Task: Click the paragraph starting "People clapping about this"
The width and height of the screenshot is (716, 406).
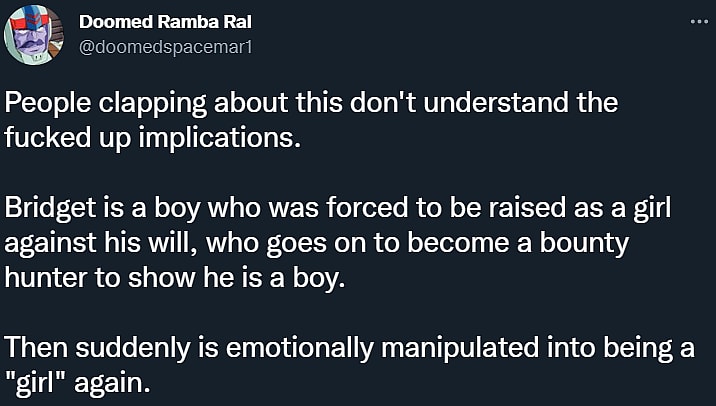Action: 312,118
